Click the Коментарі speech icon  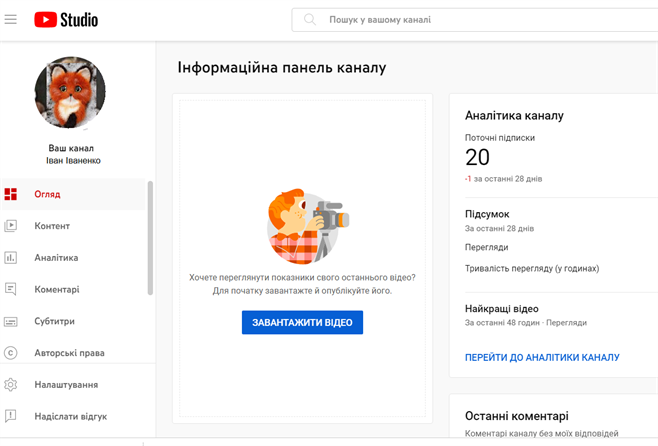coord(11,289)
